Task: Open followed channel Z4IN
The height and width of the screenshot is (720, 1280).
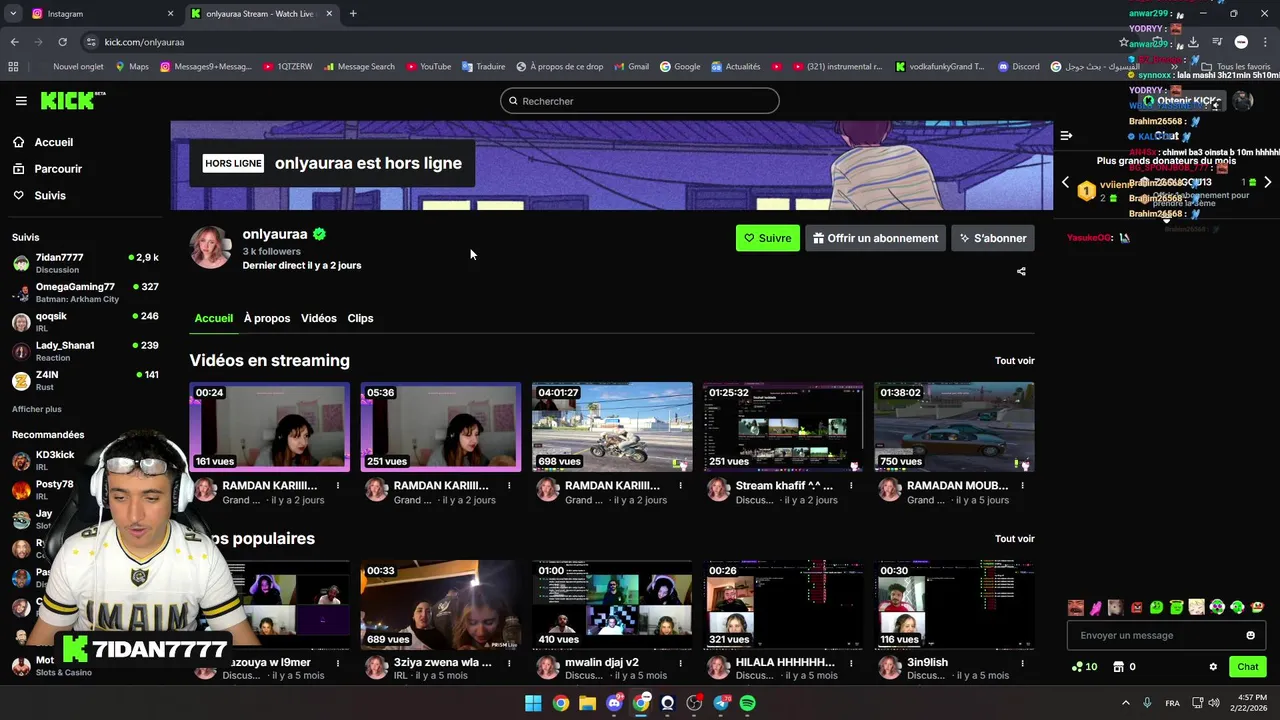Action: (x=85, y=380)
